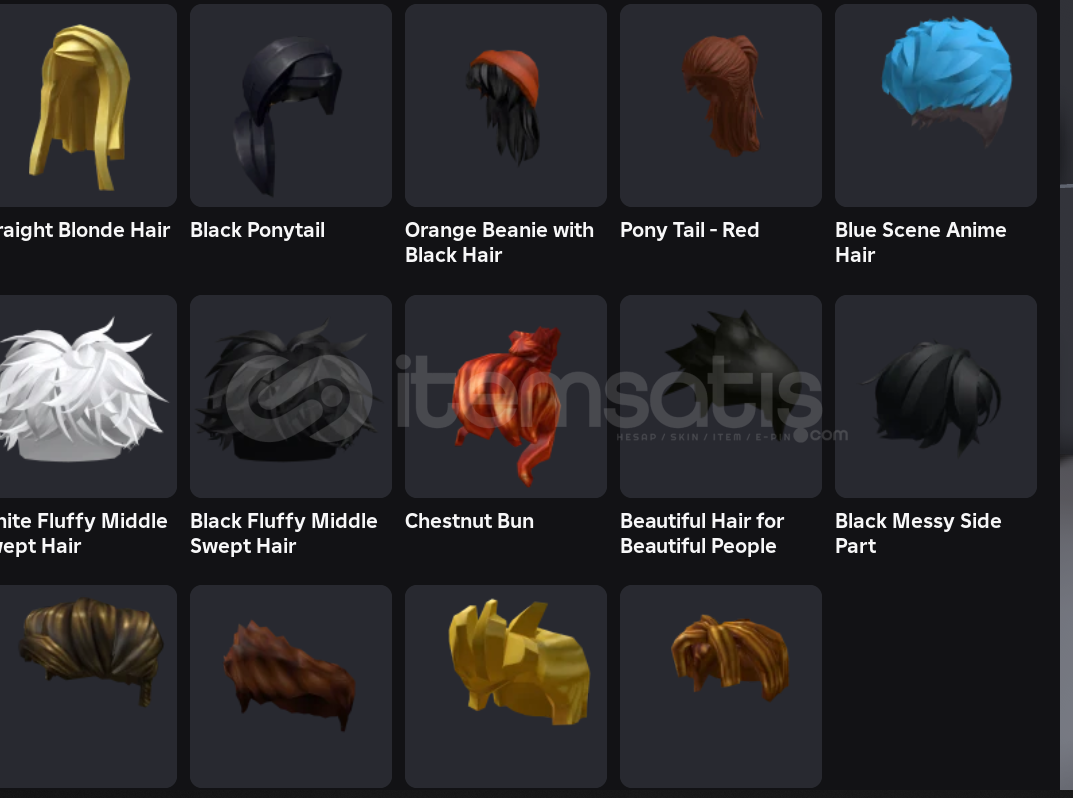Click the Pony Tail - Red thumbnail
This screenshot has height=798, width=1073.
point(721,105)
